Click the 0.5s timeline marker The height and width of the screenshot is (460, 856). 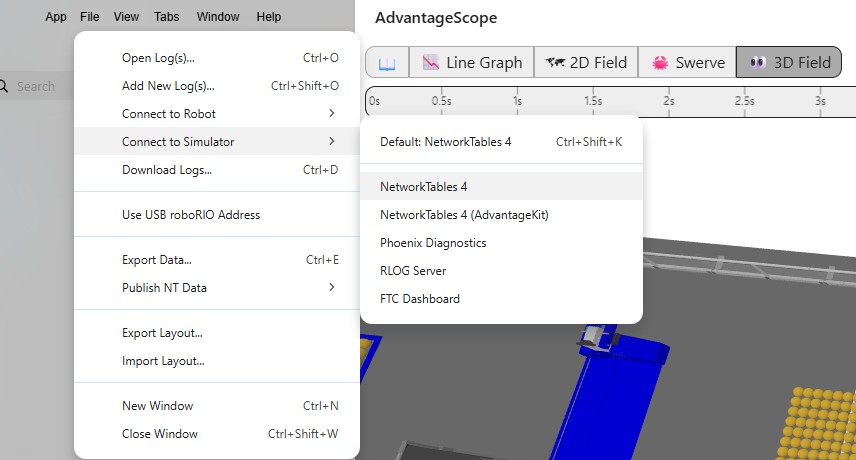(442, 101)
